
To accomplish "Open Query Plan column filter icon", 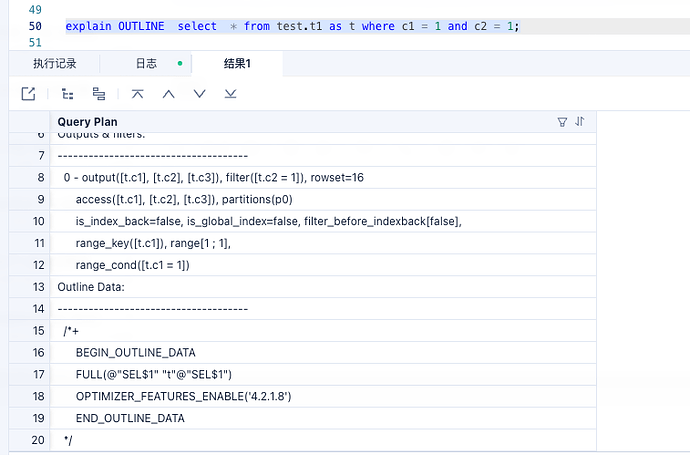I will 562,122.
